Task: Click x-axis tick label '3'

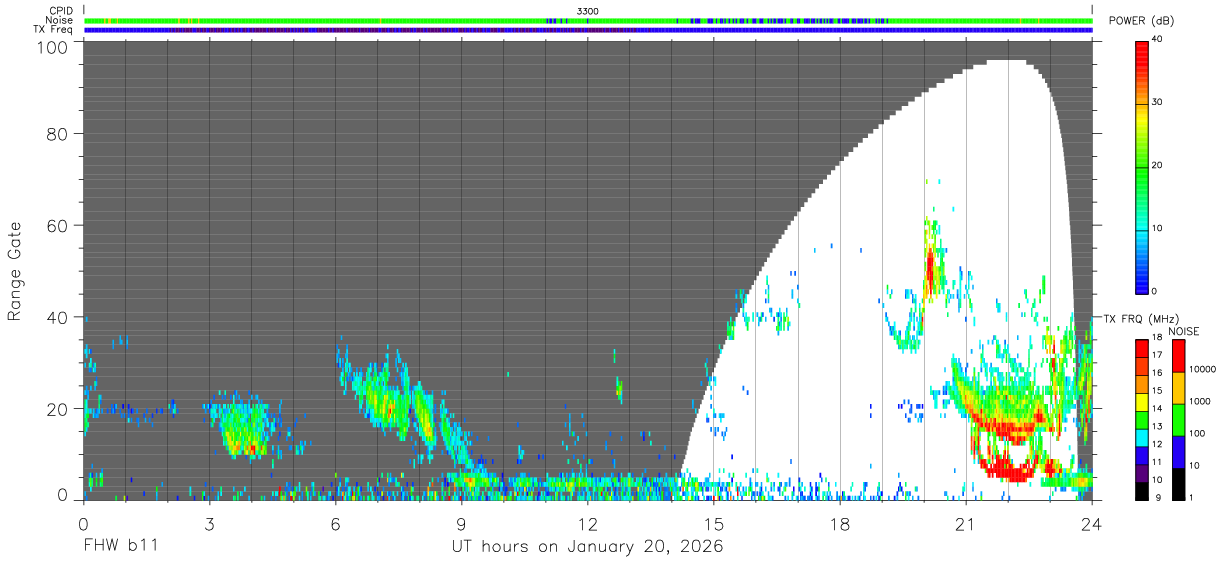Action: 209,524
